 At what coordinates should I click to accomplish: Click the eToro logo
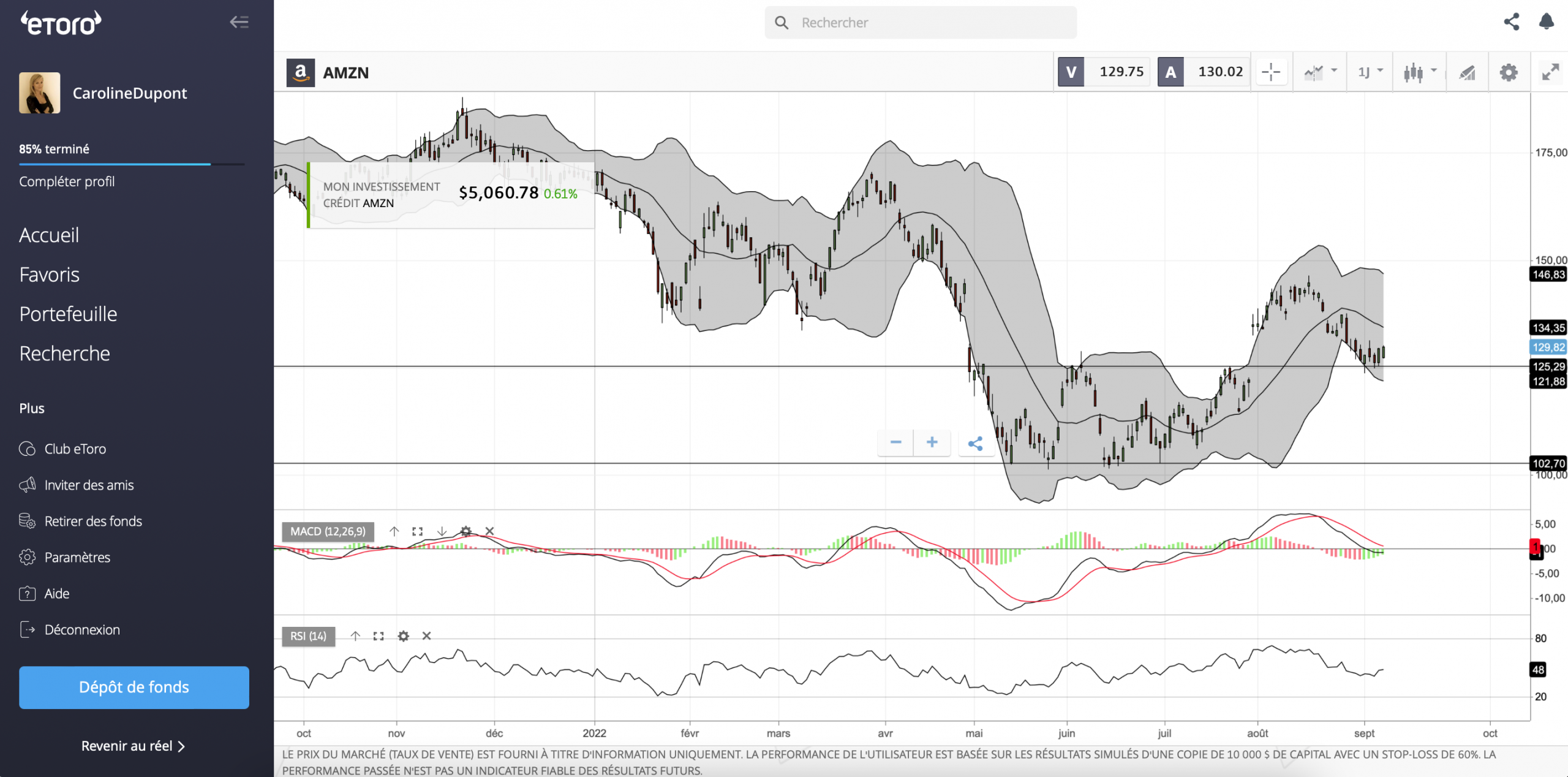tap(61, 23)
